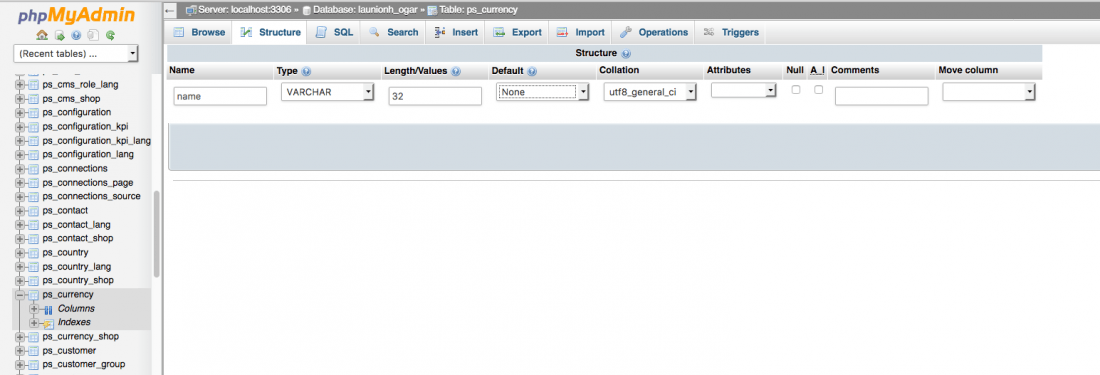Open ps_connections_source table link

[91, 196]
